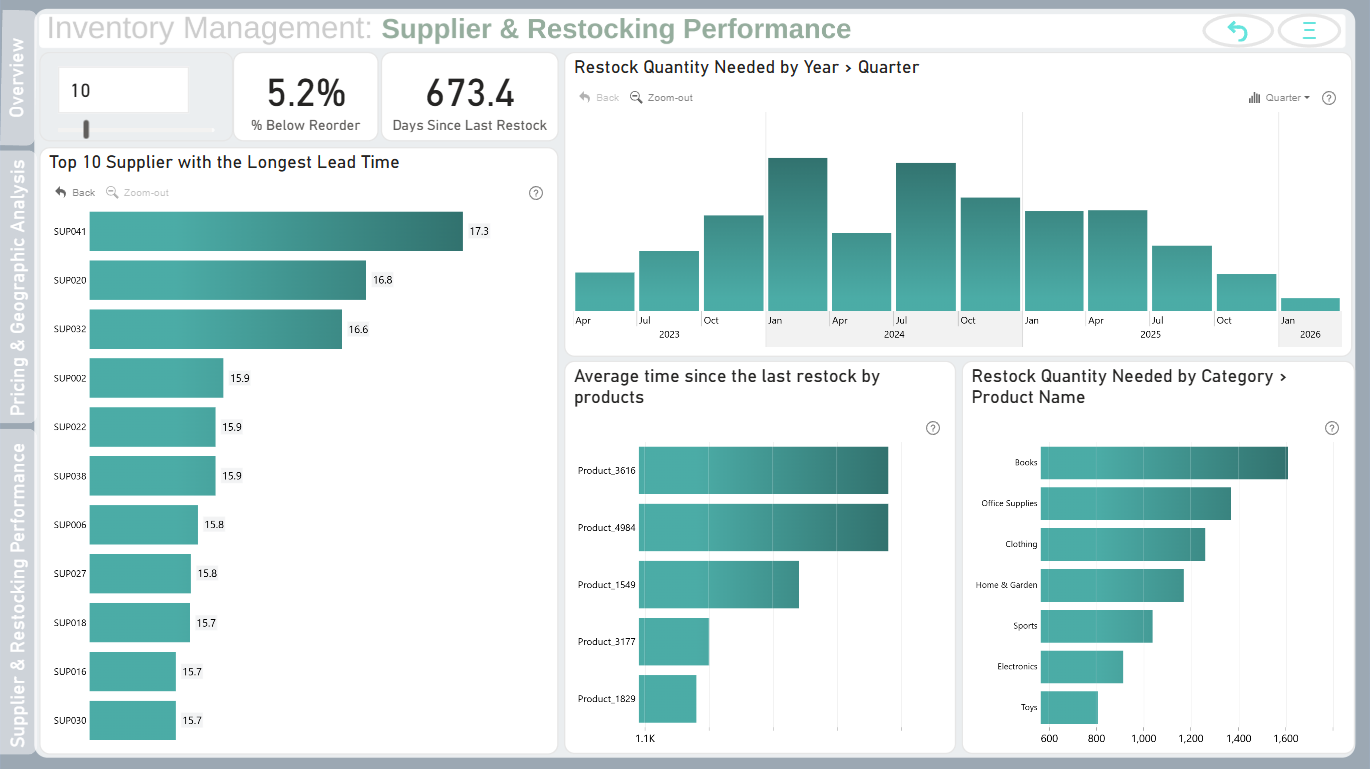The width and height of the screenshot is (1370, 769).
Task: Click help icon on Restock Quantity by Quarter chart
Action: point(1329,98)
